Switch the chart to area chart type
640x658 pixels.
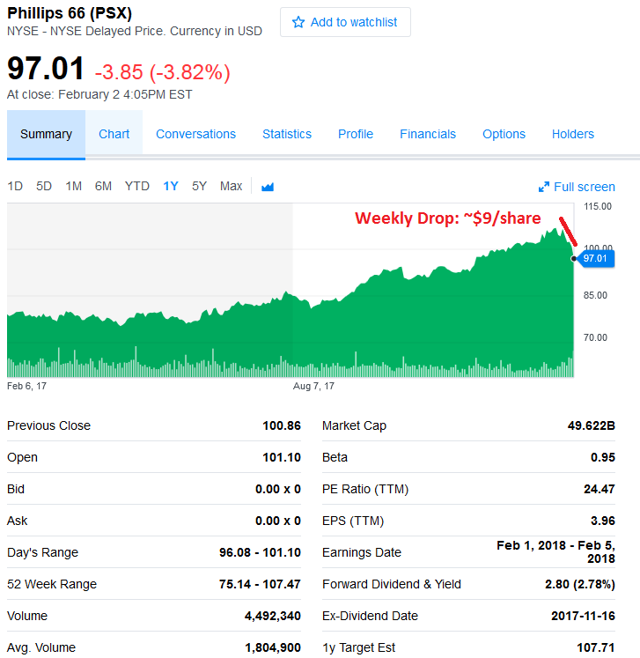[x=267, y=186]
